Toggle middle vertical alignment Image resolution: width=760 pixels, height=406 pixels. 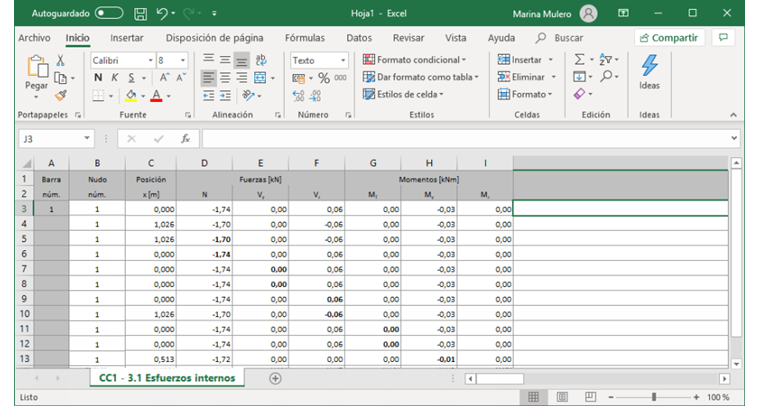coord(225,60)
